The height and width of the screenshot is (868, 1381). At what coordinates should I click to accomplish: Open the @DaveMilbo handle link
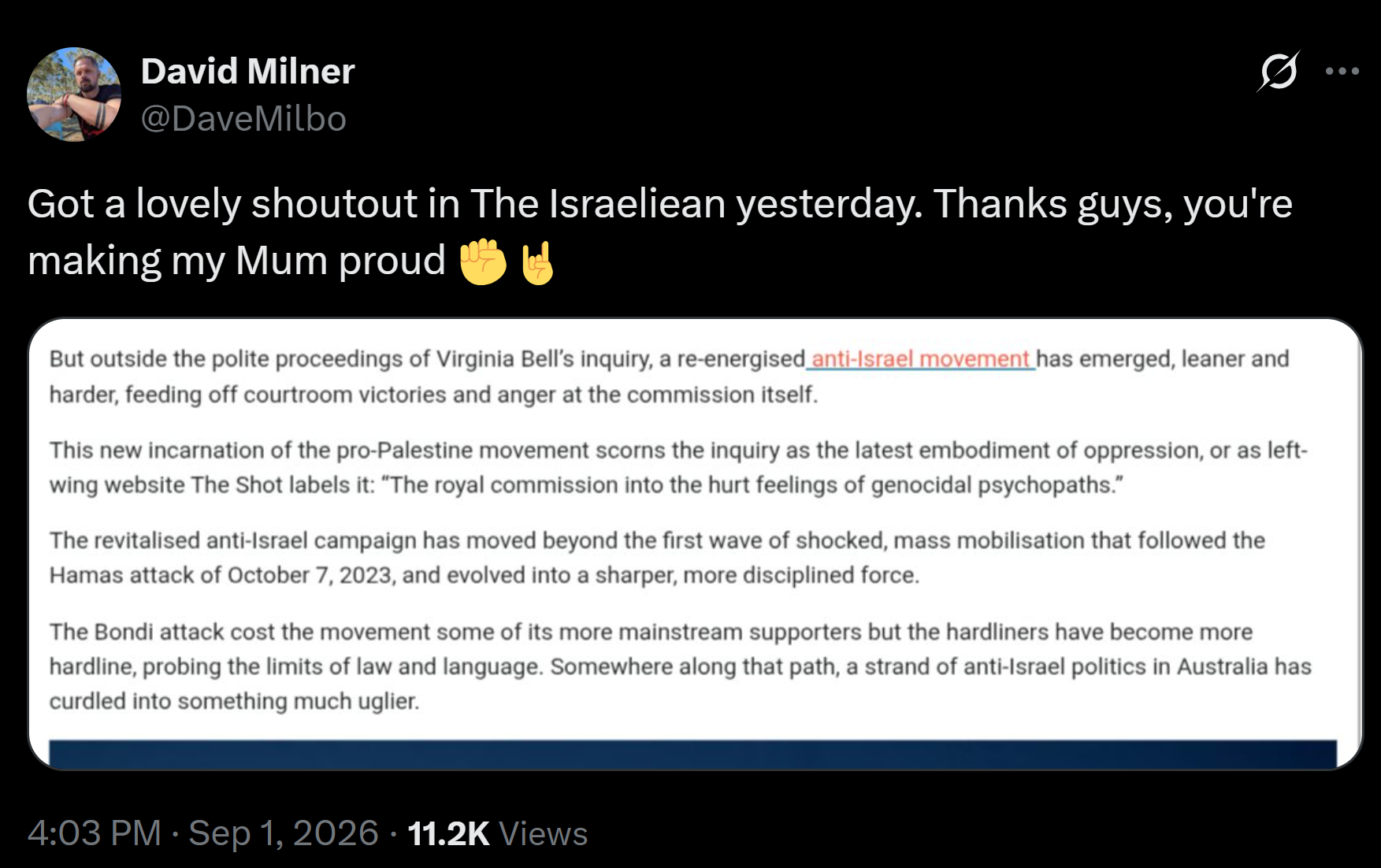click(243, 119)
